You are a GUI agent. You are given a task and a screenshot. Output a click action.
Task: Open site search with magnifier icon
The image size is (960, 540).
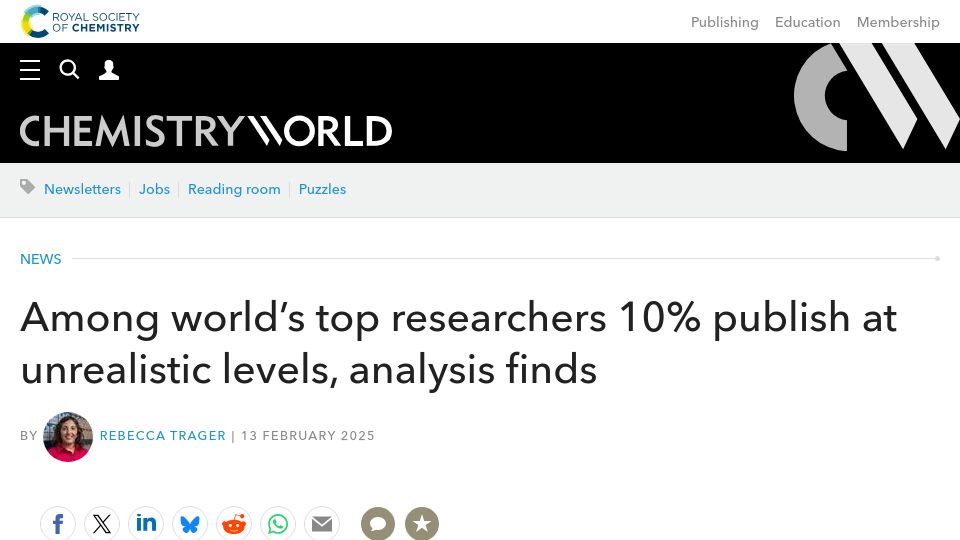point(69,70)
